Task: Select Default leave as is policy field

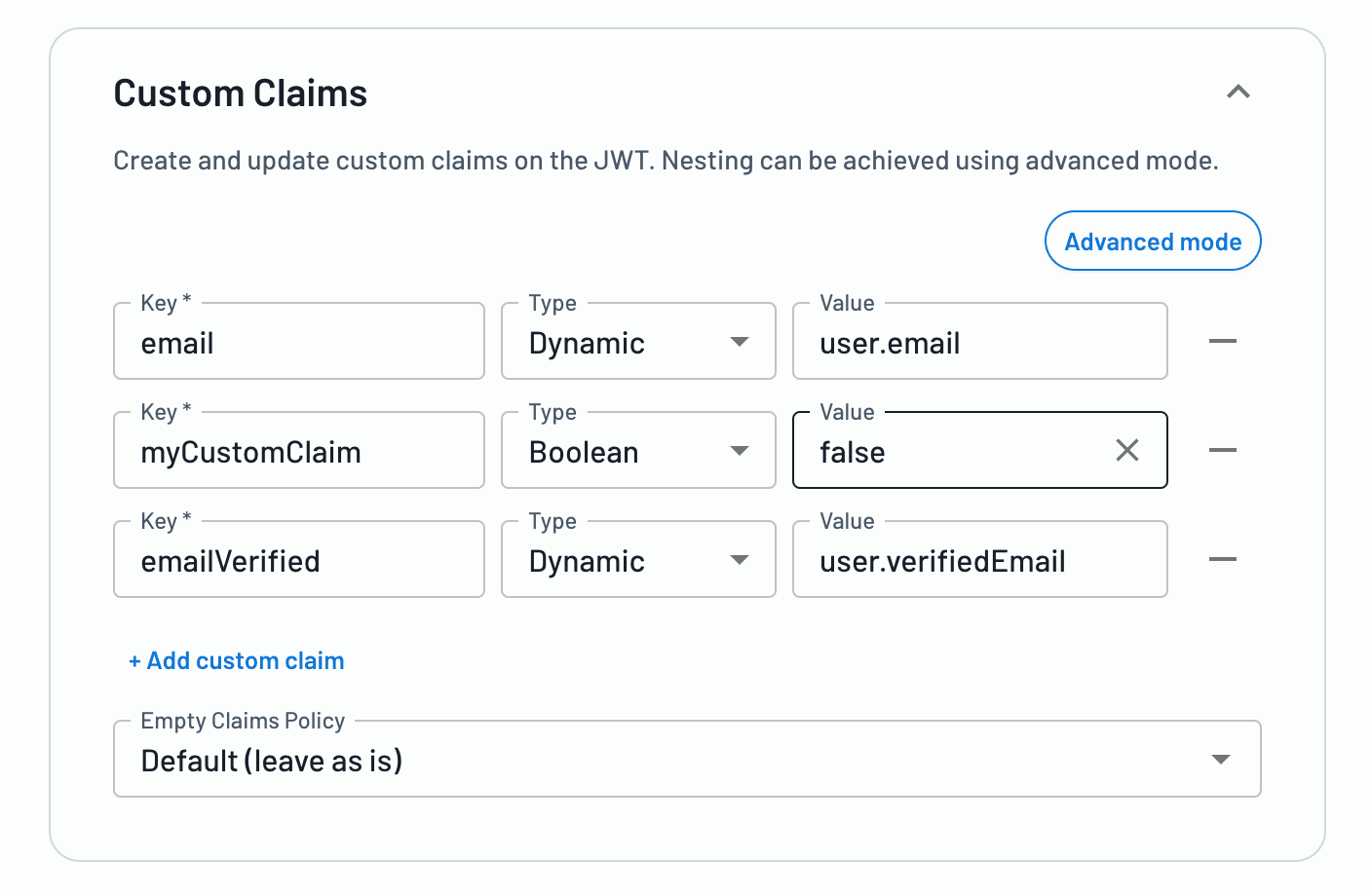Action: click(x=585, y=761)
